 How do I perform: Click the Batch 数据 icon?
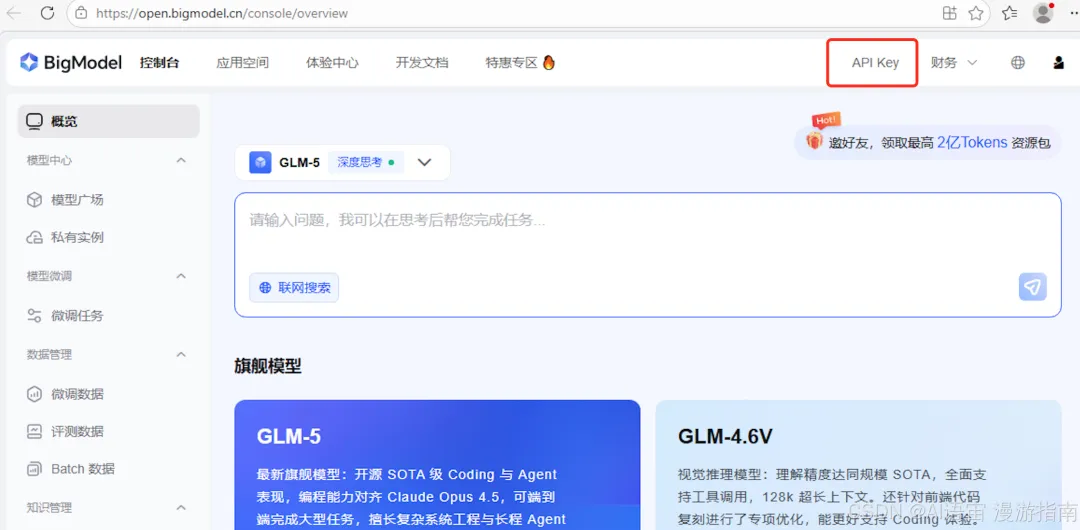(34, 469)
